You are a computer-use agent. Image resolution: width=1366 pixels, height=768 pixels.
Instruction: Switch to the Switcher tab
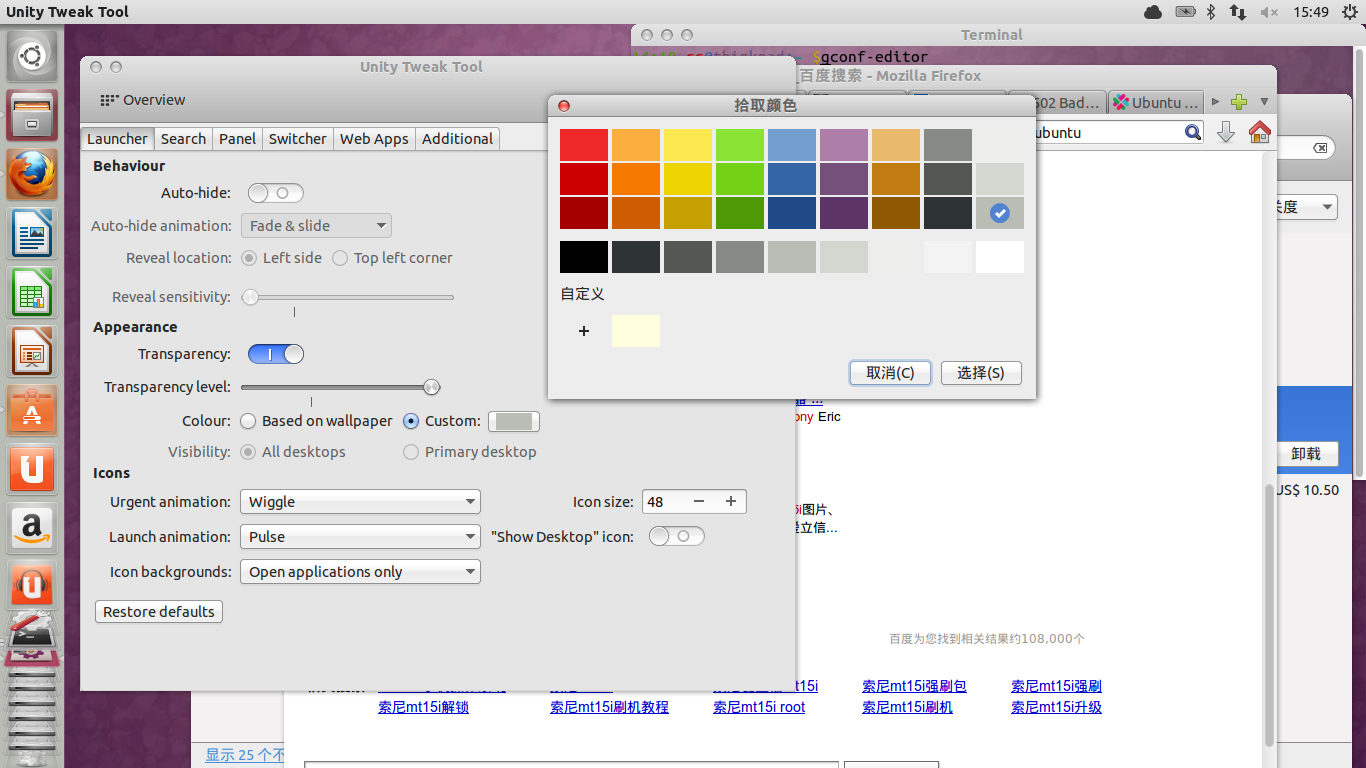point(297,139)
